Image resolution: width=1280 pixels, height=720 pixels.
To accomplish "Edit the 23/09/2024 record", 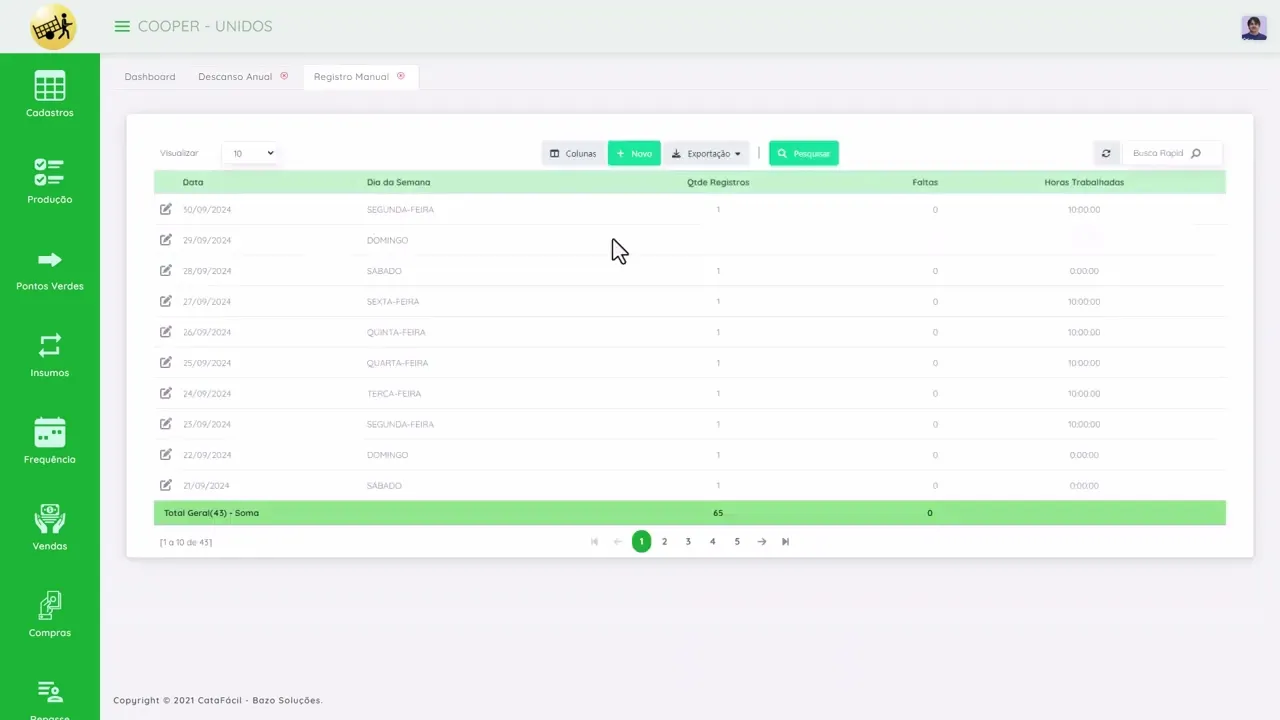I will coord(166,424).
